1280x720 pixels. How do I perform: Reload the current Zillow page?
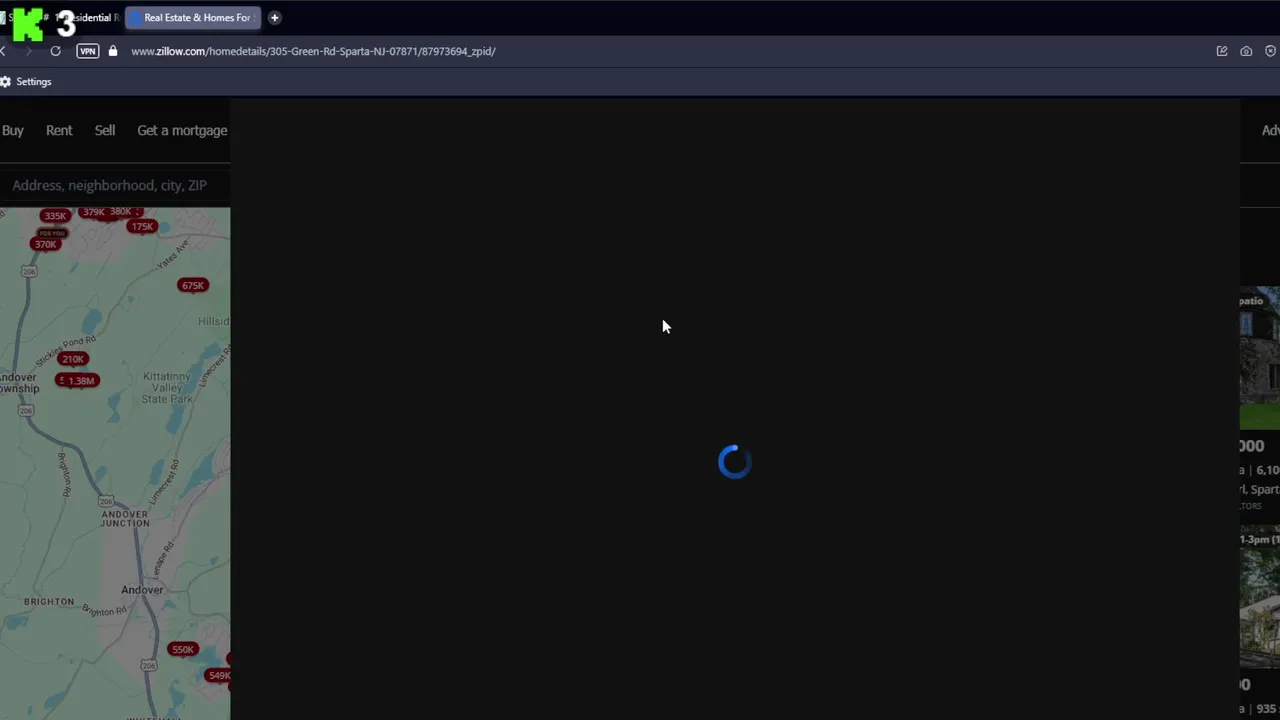click(55, 51)
